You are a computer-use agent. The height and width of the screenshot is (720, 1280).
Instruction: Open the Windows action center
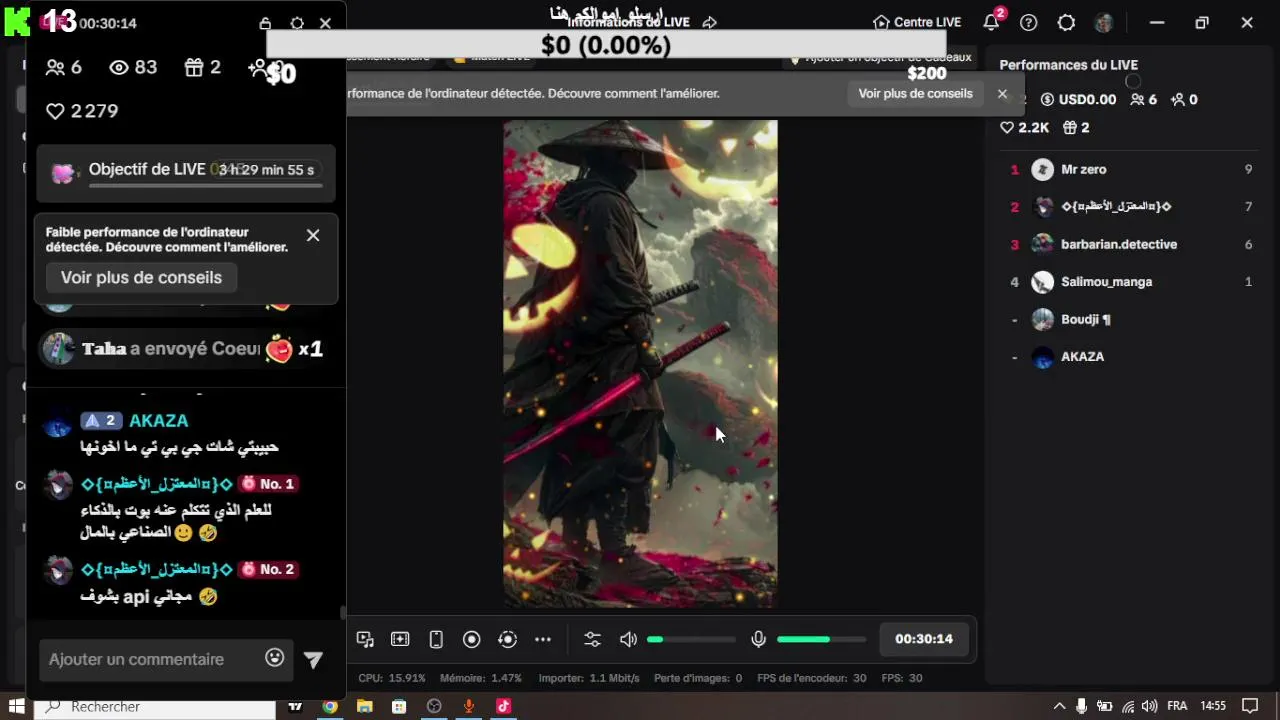1250,706
